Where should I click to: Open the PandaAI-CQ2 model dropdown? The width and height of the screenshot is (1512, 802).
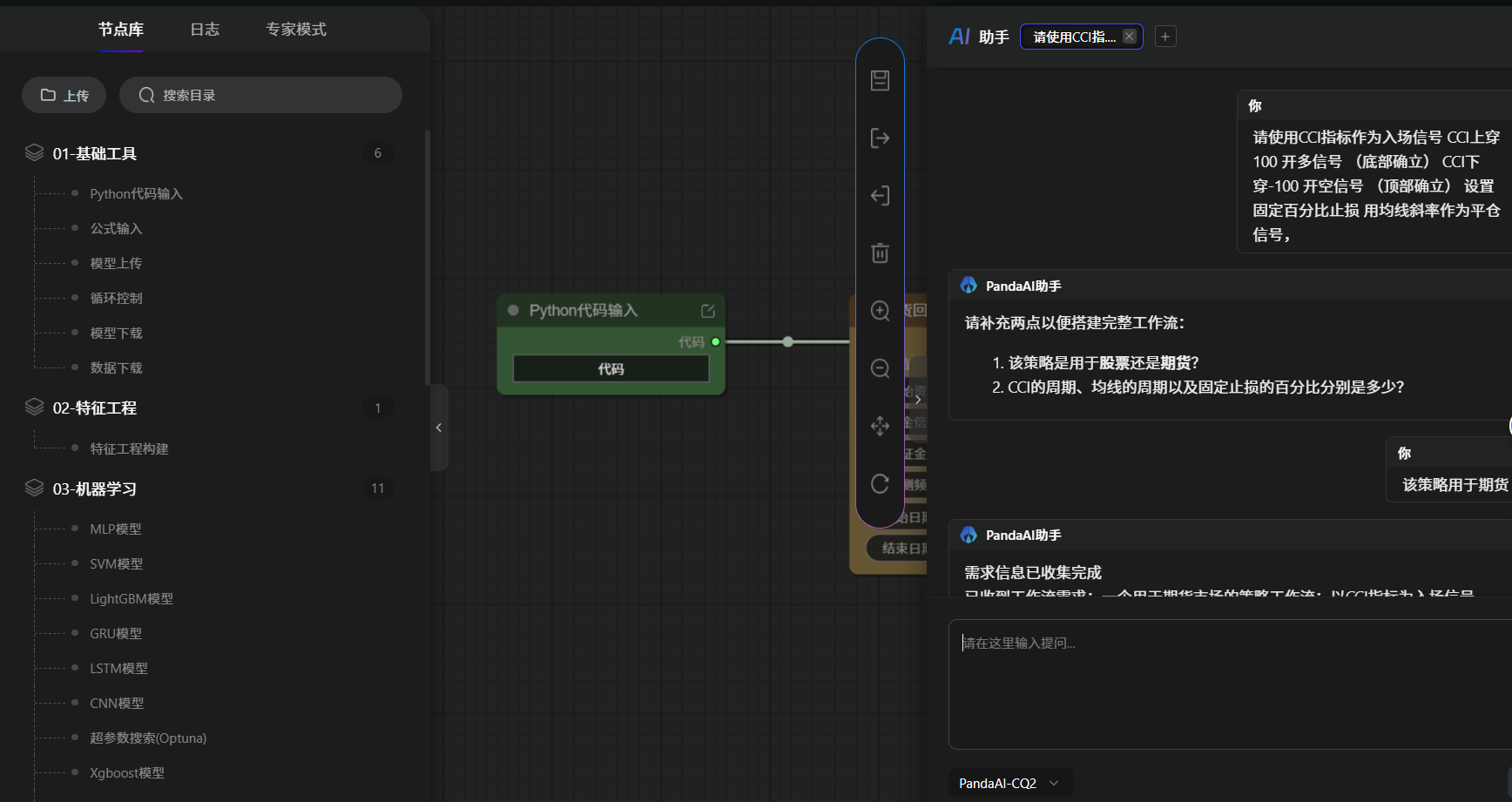pyautogui.click(x=1010, y=783)
